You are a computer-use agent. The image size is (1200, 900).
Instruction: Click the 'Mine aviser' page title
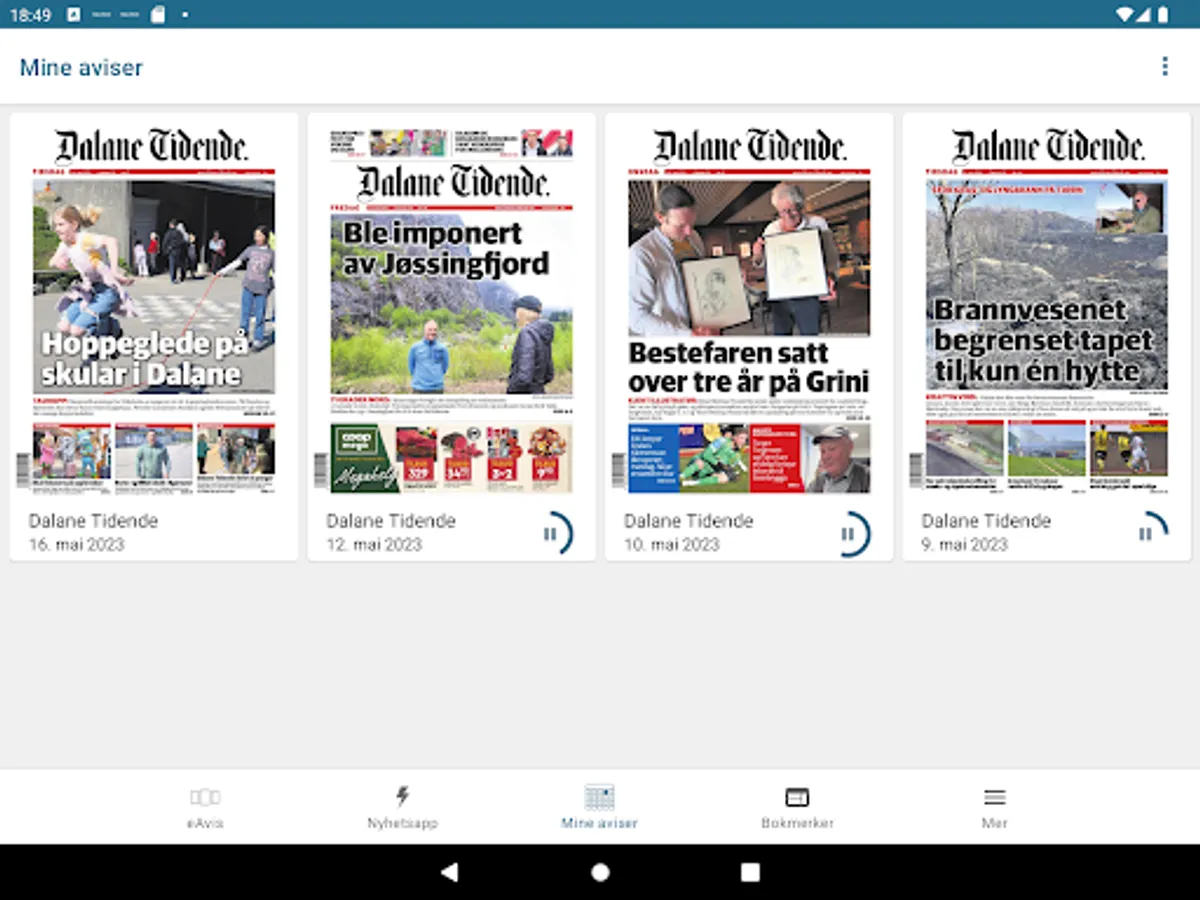pyautogui.click(x=81, y=68)
